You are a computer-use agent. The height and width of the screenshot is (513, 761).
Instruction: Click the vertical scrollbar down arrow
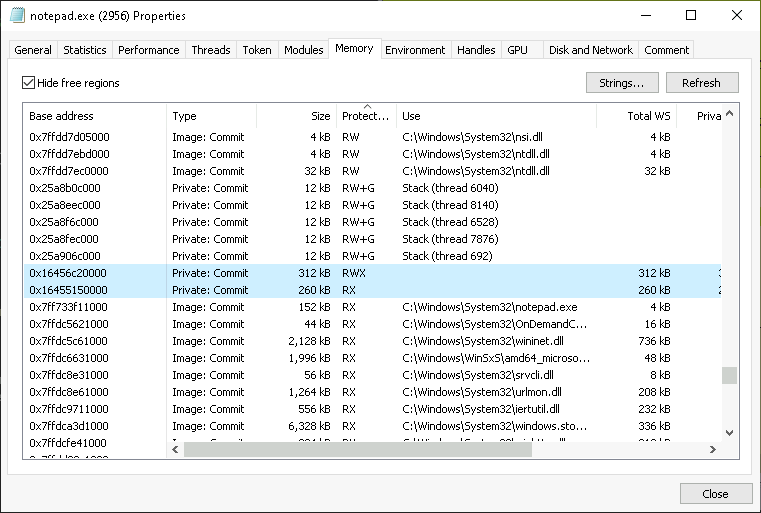pyautogui.click(x=729, y=433)
